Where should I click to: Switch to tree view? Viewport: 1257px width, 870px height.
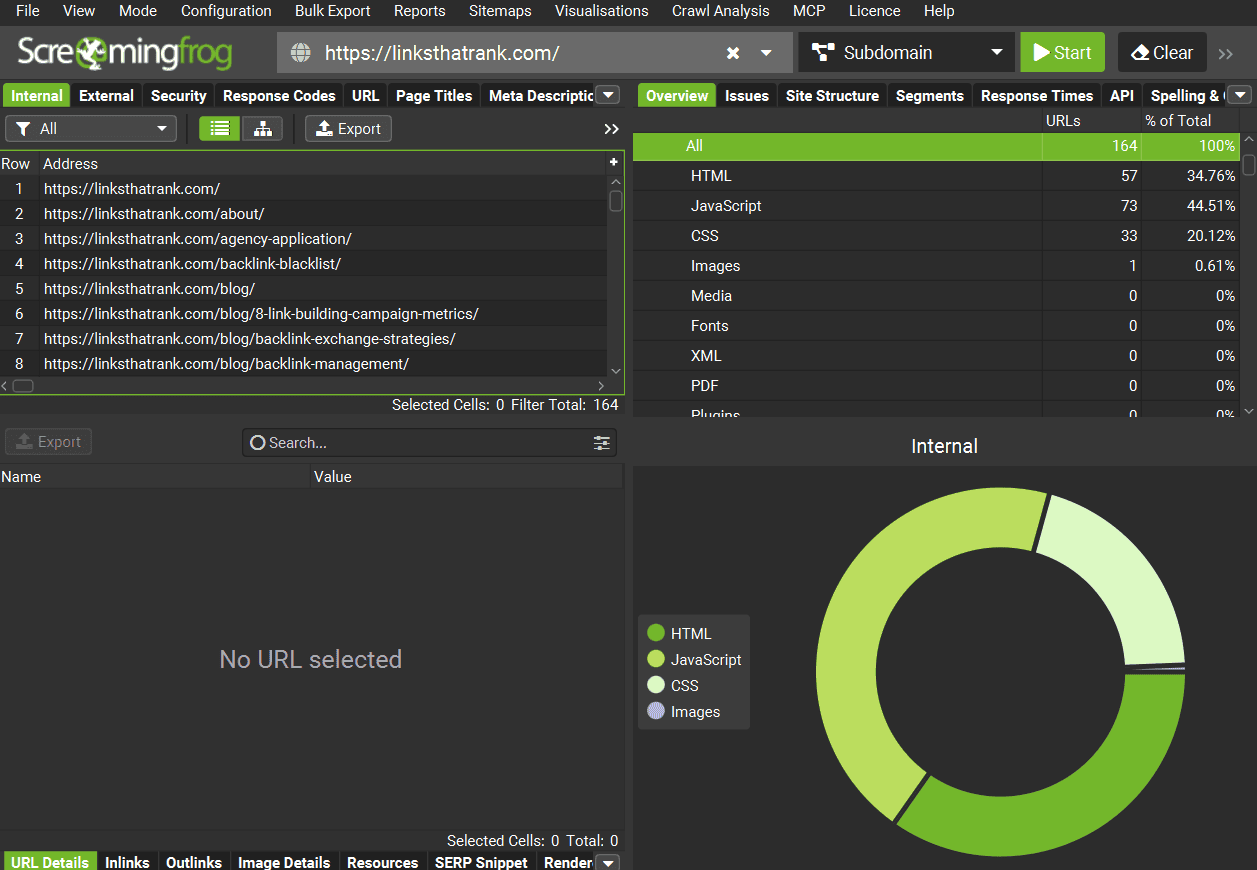click(x=262, y=128)
